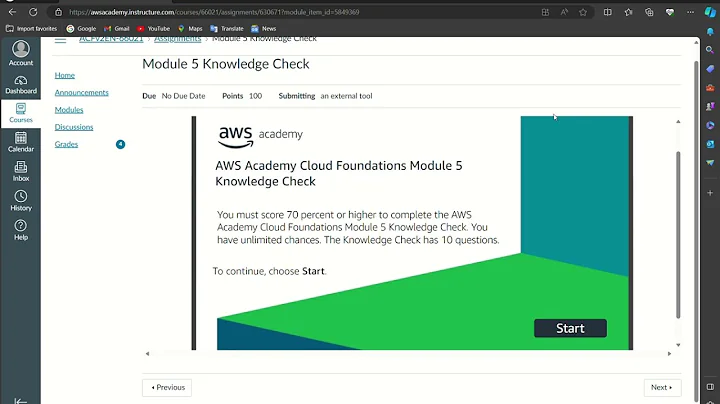Open the Gmail bookmark

(117, 28)
